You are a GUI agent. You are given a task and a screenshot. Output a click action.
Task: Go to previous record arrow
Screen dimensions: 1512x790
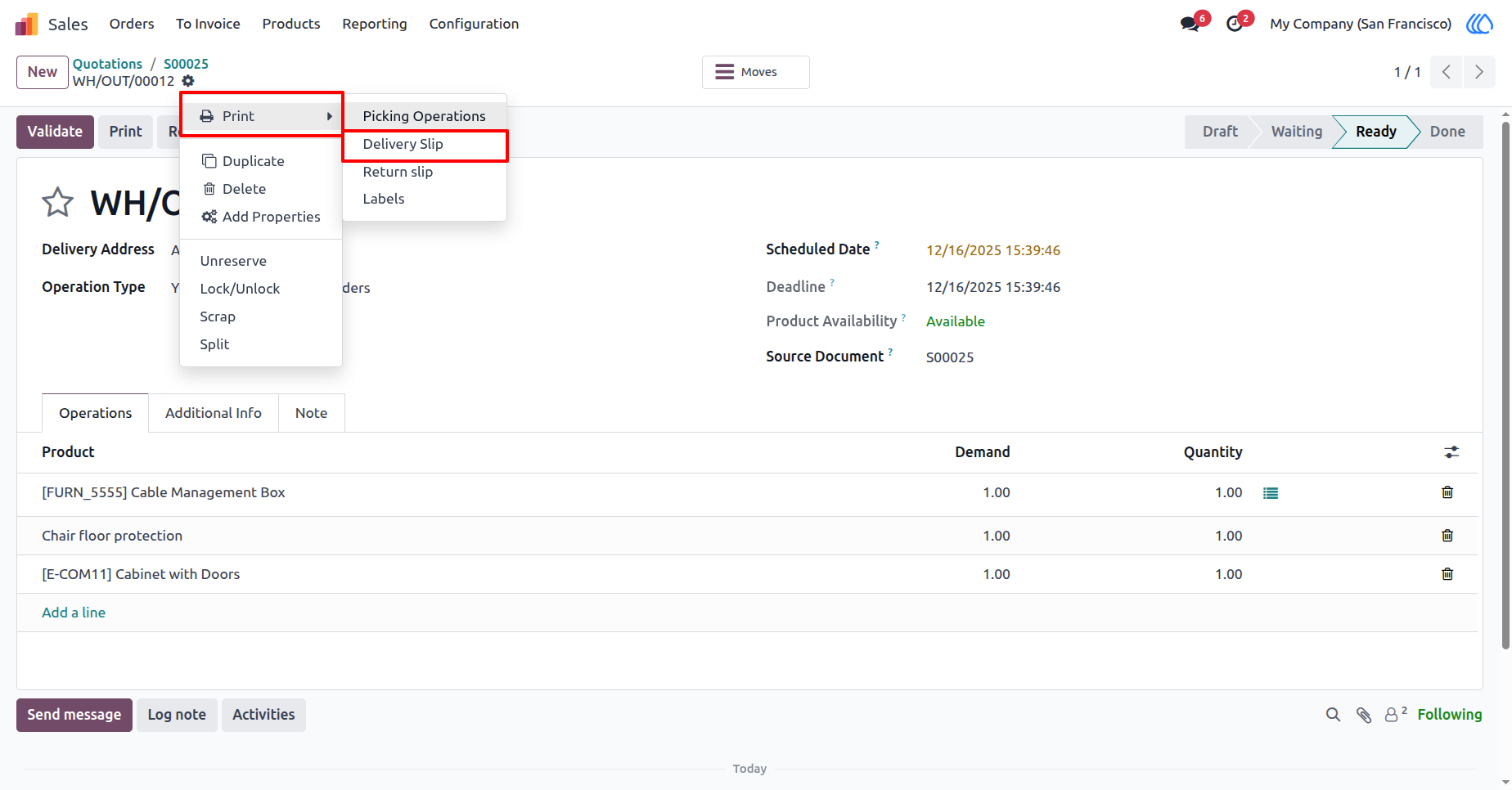tap(1447, 72)
